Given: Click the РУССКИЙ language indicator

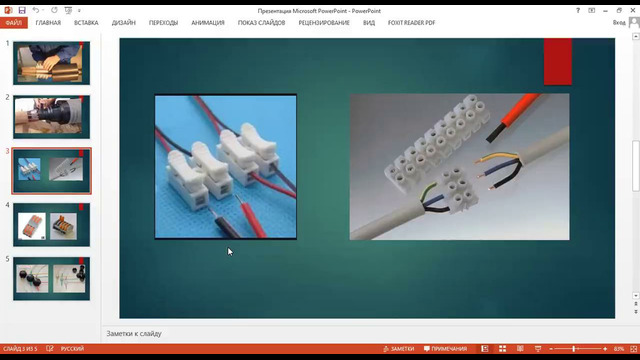Looking at the screenshot, I should point(72,349).
